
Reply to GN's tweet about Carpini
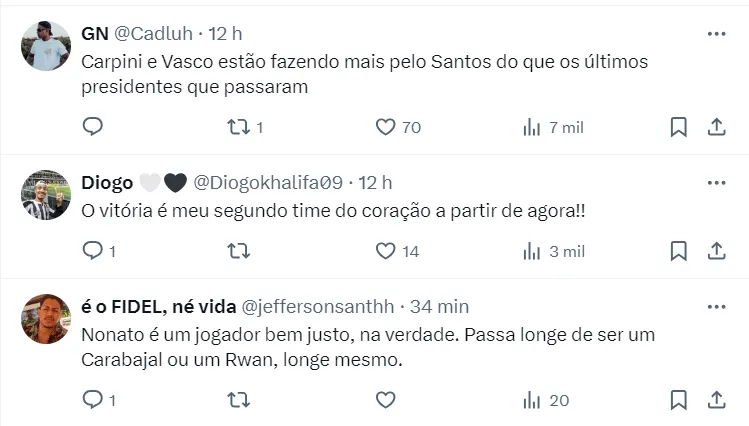click(x=92, y=127)
